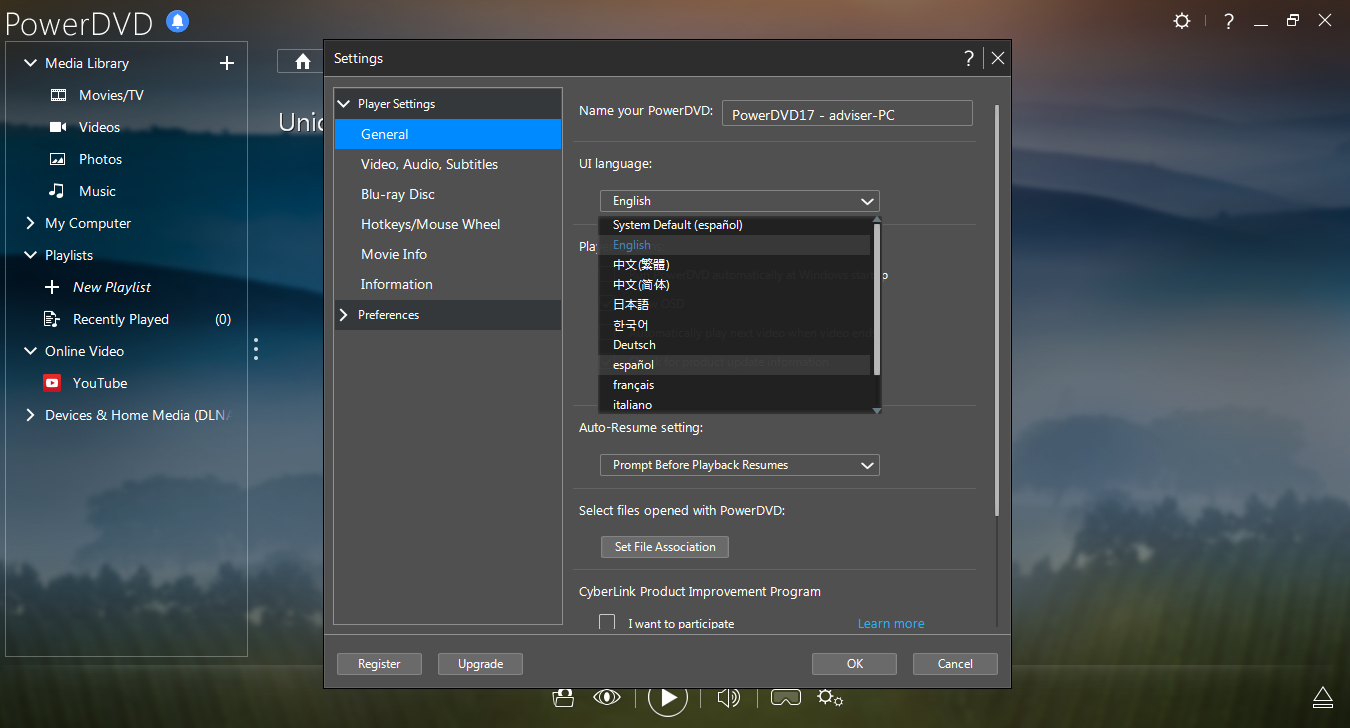
Task: Choose the 中文(繁體) language option
Action: (735, 265)
